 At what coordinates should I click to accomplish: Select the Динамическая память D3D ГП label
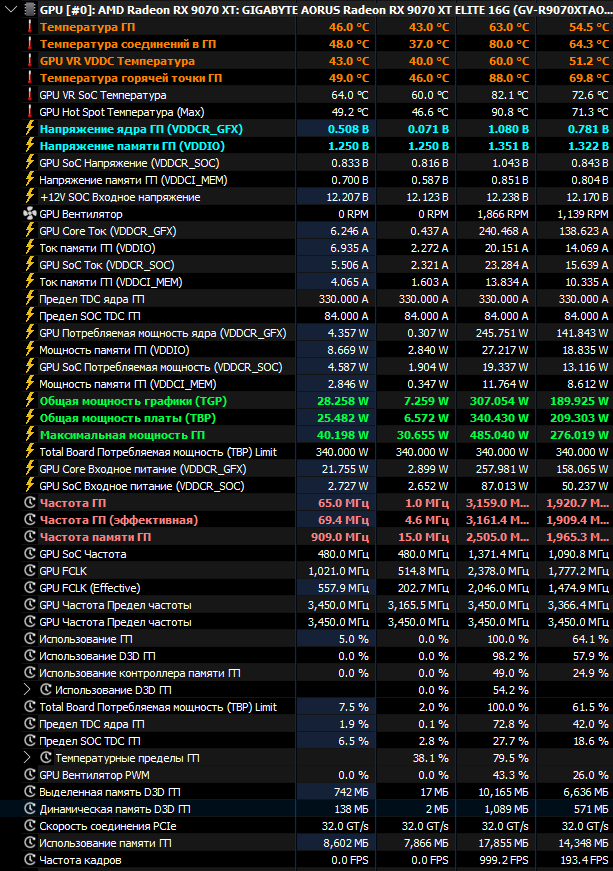pyautogui.click(x=114, y=809)
